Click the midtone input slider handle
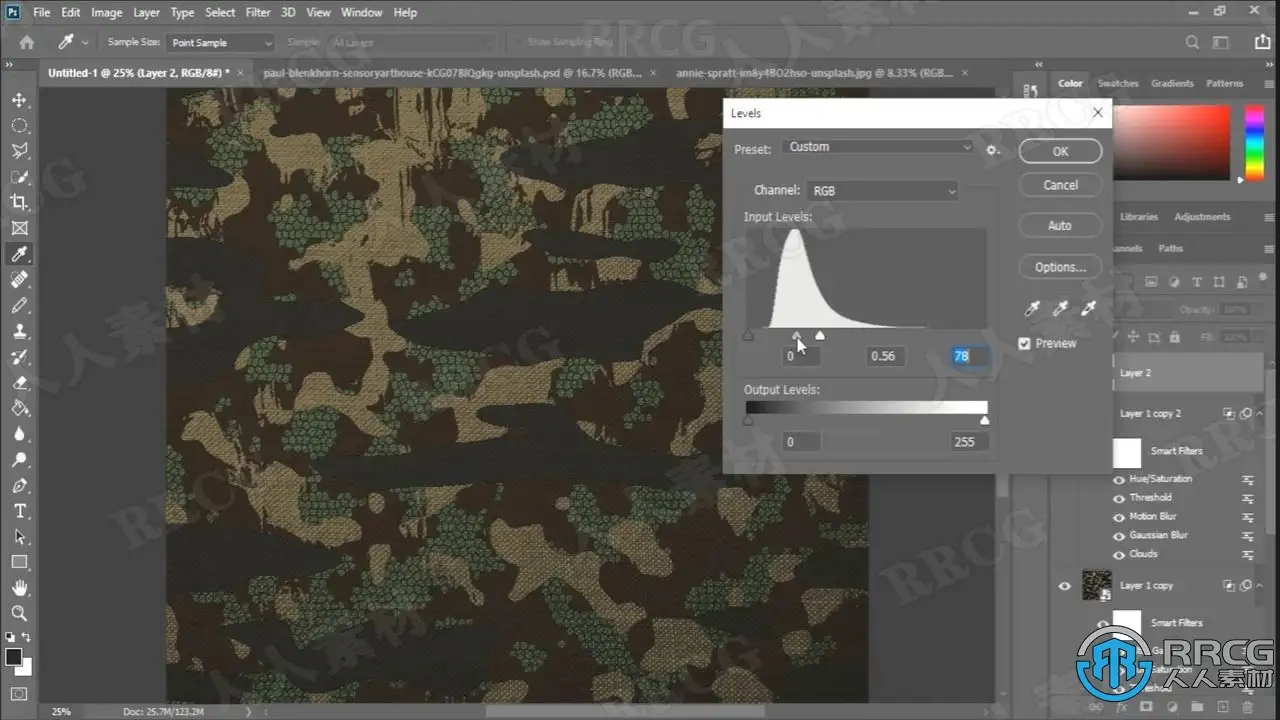The width and height of the screenshot is (1280, 720). (x=797, y=336)
